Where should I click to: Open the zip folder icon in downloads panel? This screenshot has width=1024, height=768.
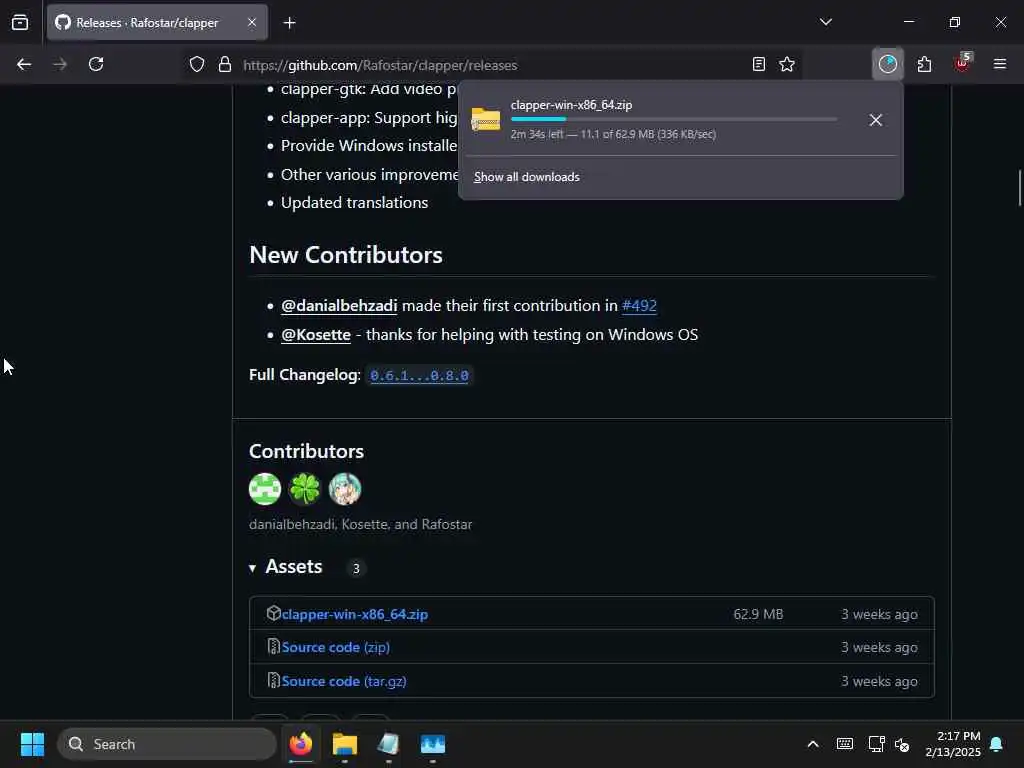coord(485,120)
